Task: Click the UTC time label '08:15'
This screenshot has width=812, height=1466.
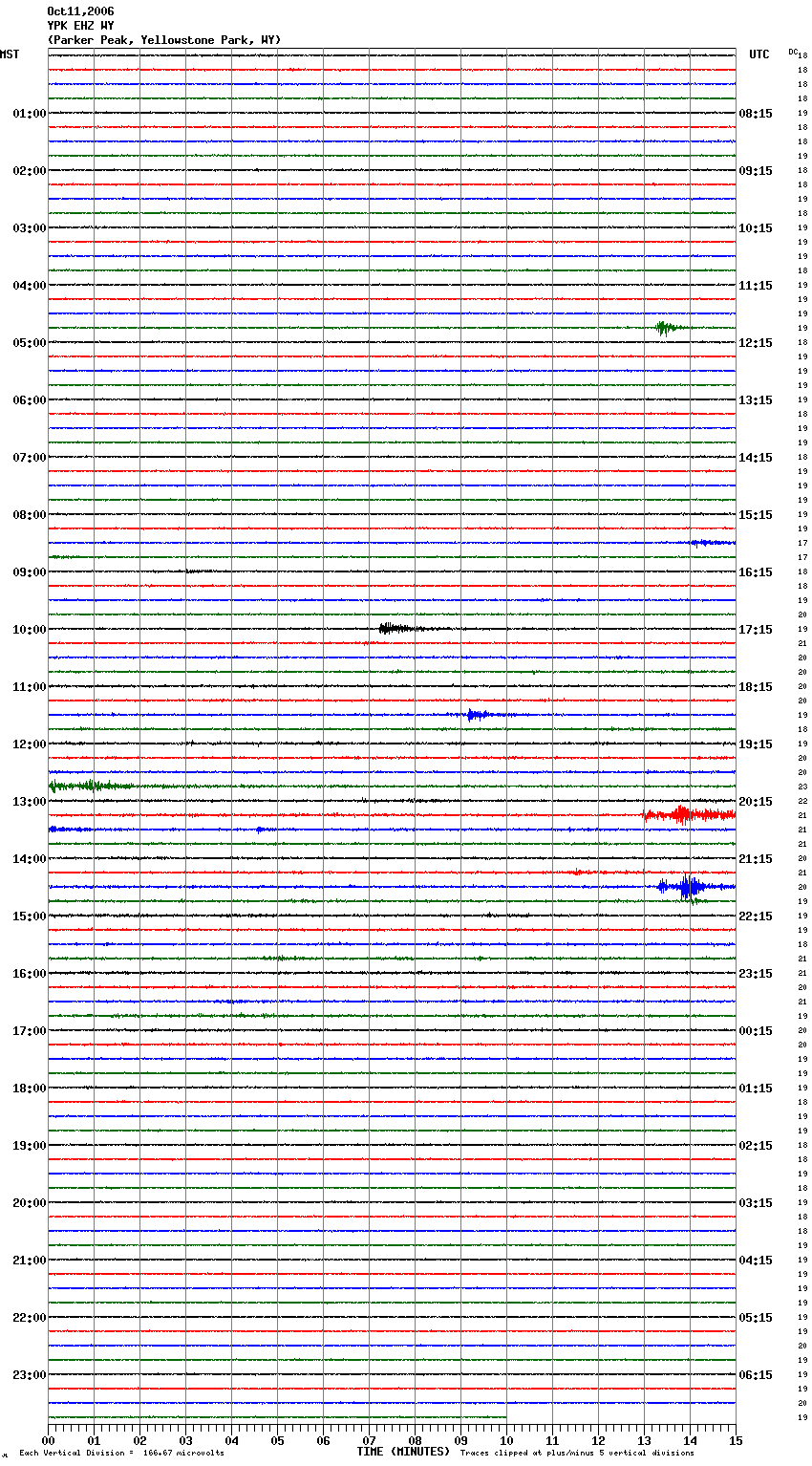Action: [x=756, y=114]
